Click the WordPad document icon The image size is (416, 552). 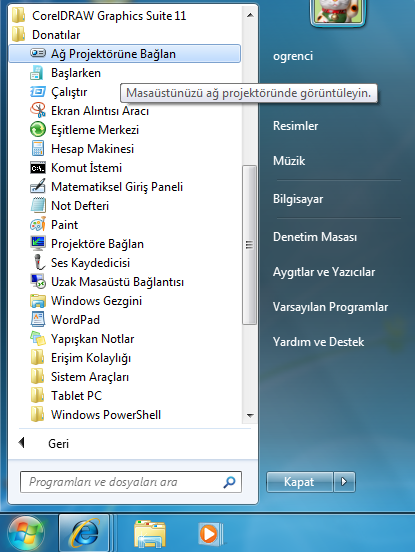tap(38, 320)
